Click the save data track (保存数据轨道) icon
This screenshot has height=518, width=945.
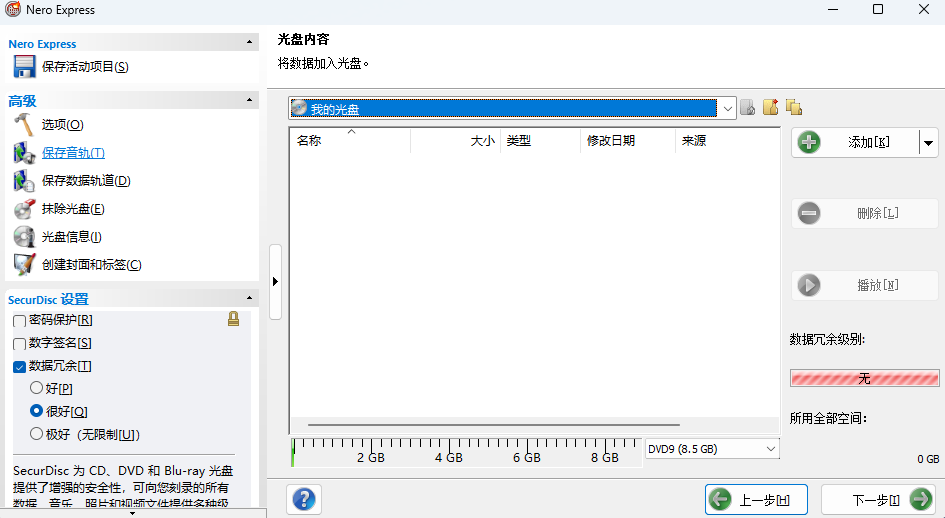pyautogui.click(x=24, y=181)
